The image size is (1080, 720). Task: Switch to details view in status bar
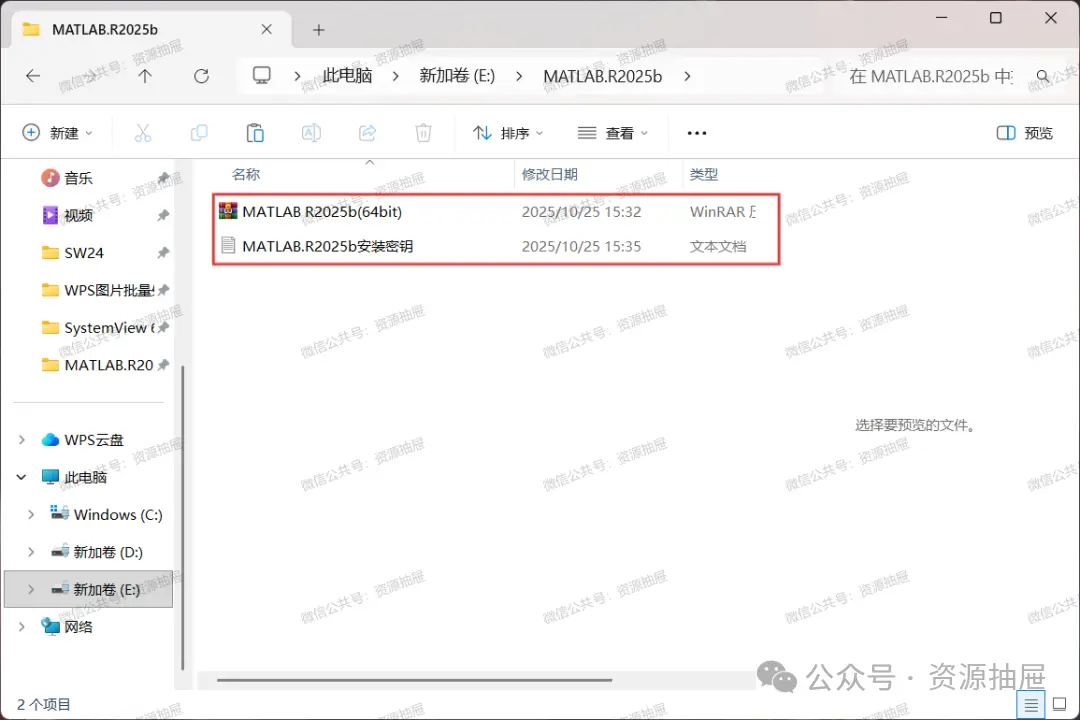pos(1031,705)
